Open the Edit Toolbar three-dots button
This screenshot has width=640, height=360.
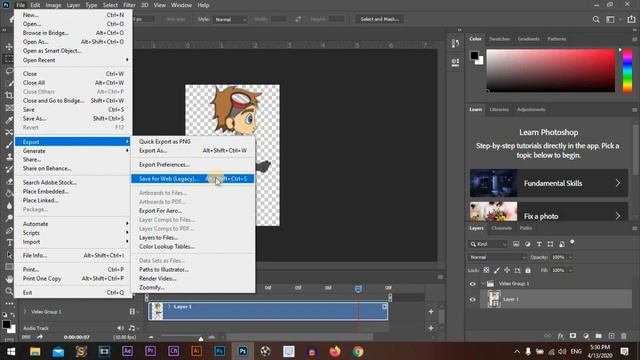pyautogui.click(x=9, y=304)
